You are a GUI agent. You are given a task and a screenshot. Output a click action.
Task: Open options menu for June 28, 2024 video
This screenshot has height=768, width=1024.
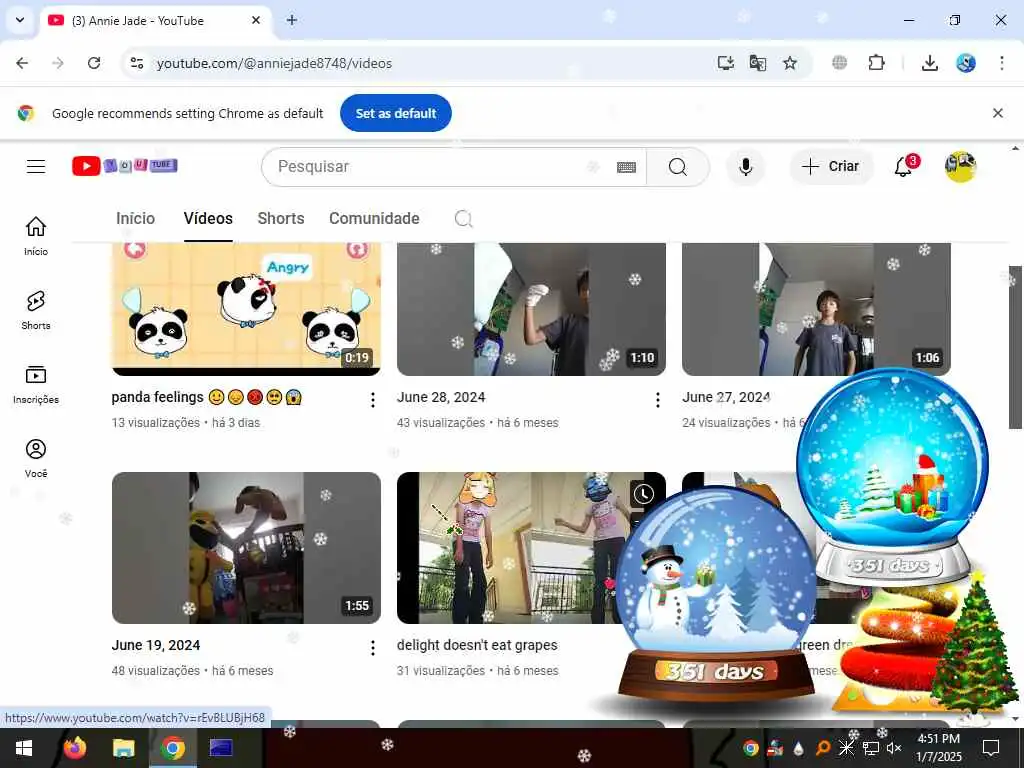coord(658,400)
